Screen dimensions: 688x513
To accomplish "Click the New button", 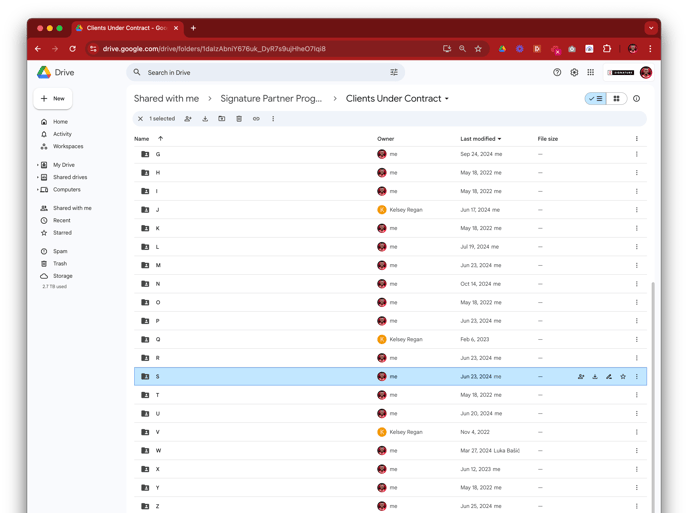I will (53, 99).
